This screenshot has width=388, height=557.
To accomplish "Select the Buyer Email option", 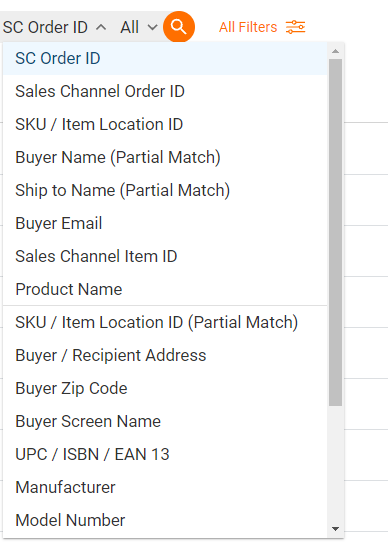I will (165, 223).
